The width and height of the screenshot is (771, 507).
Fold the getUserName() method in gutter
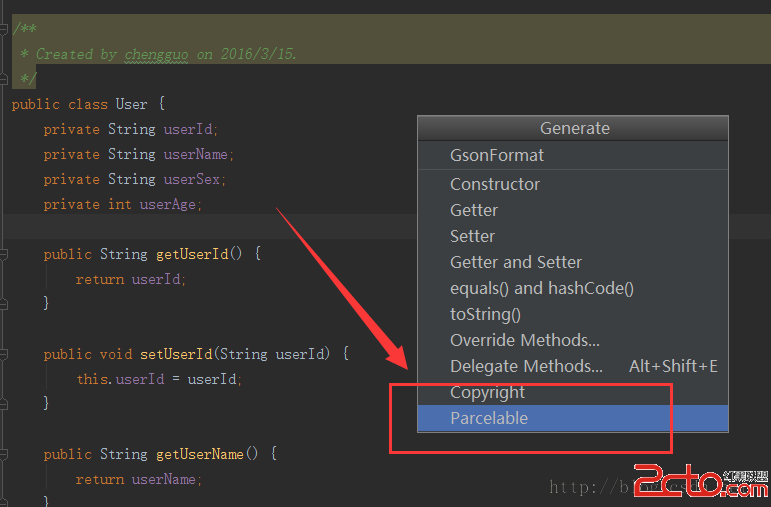pos(4,454)
